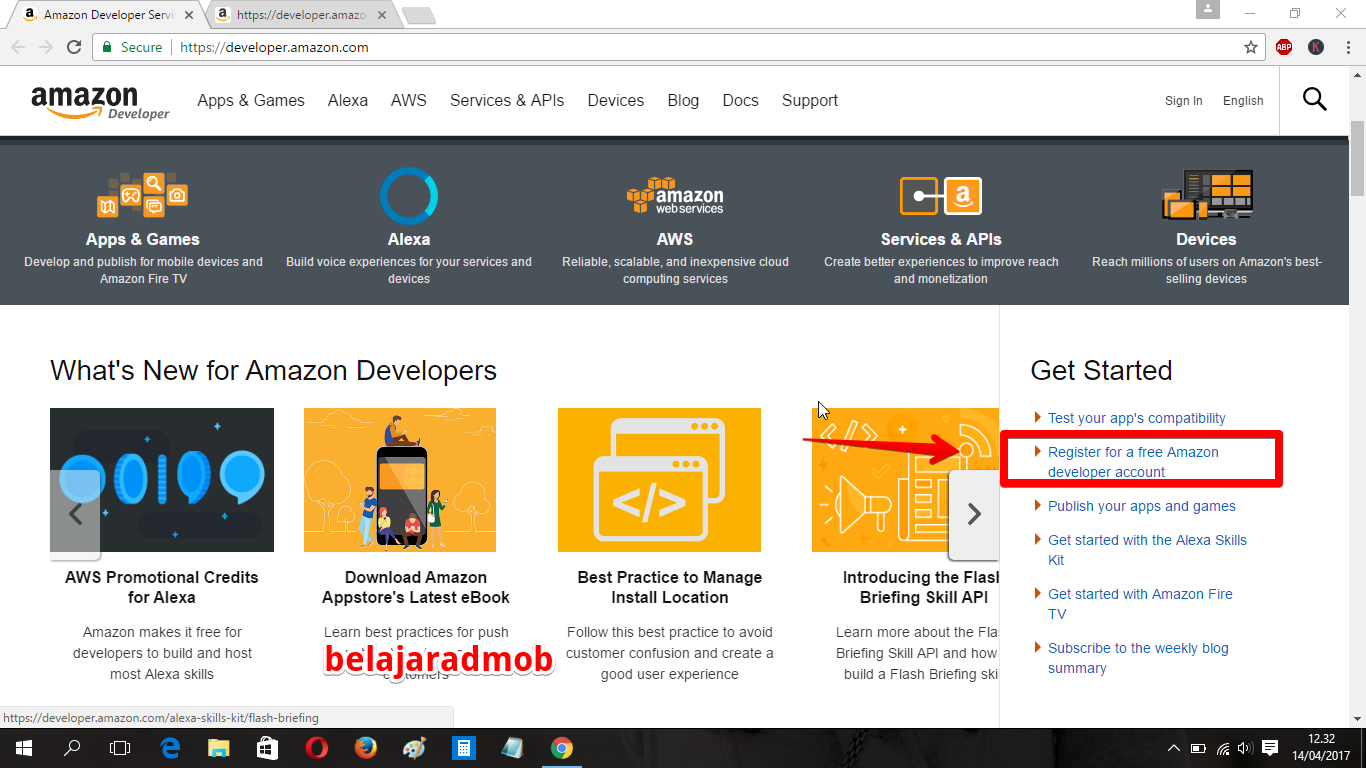Image resolution: width=1366 pixels, height=768 pixels.
Task: Click Get started with Alexa Skills Kit
Action: click(x=1147, y=550)
